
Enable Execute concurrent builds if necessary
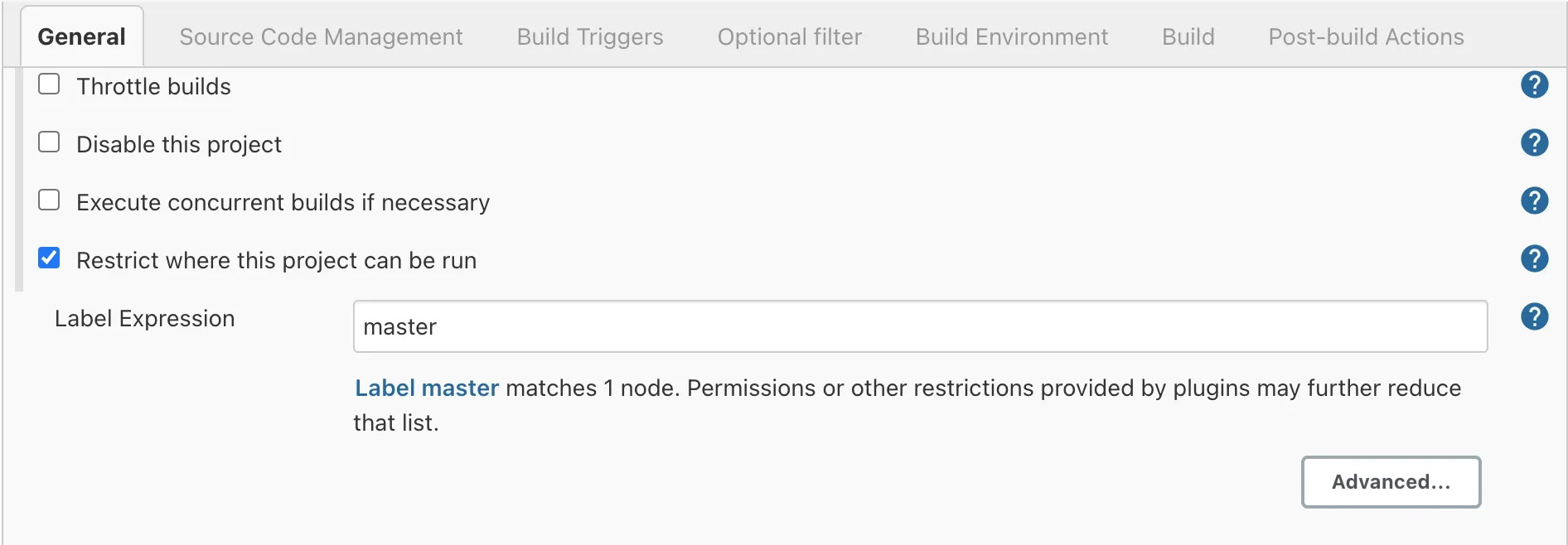pos(50,200)
